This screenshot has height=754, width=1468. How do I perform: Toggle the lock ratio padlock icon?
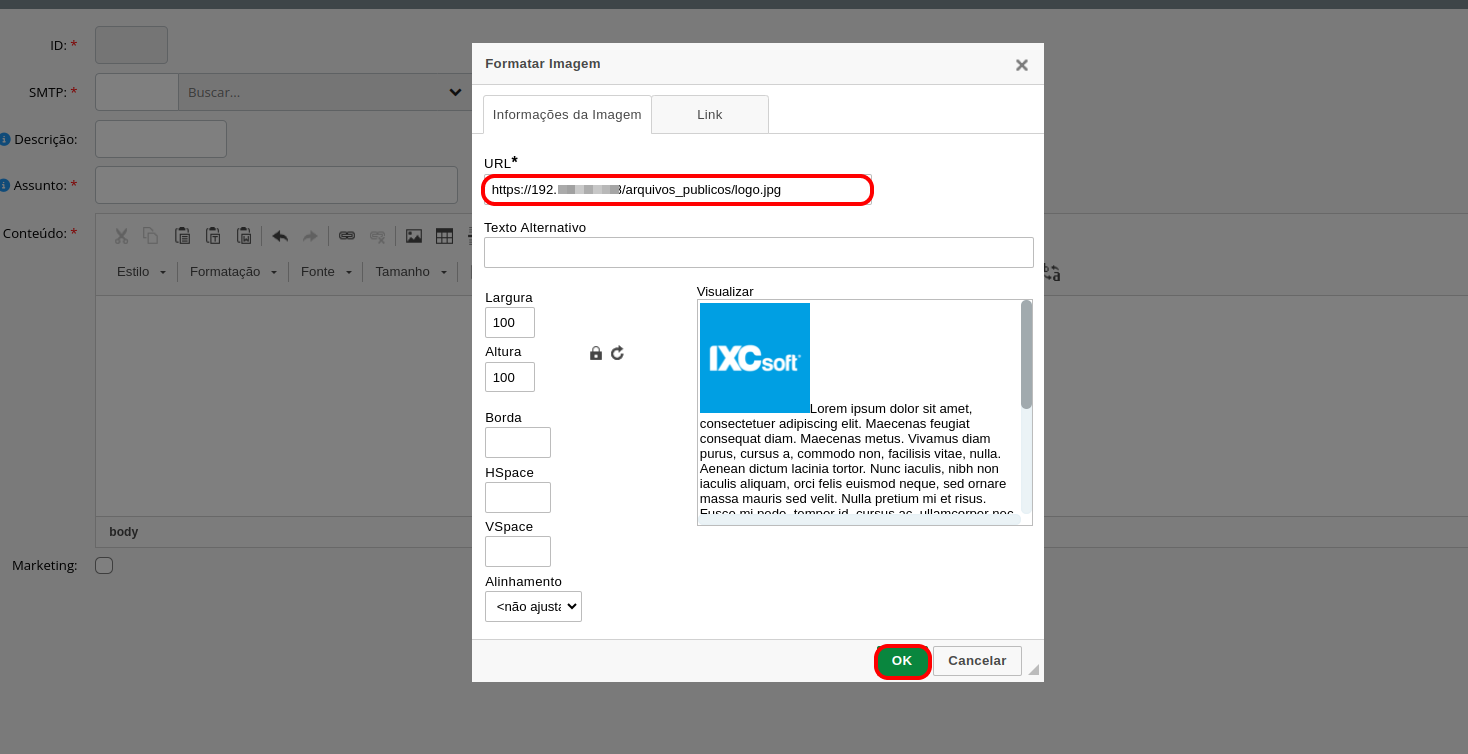[x=596, y=353]
